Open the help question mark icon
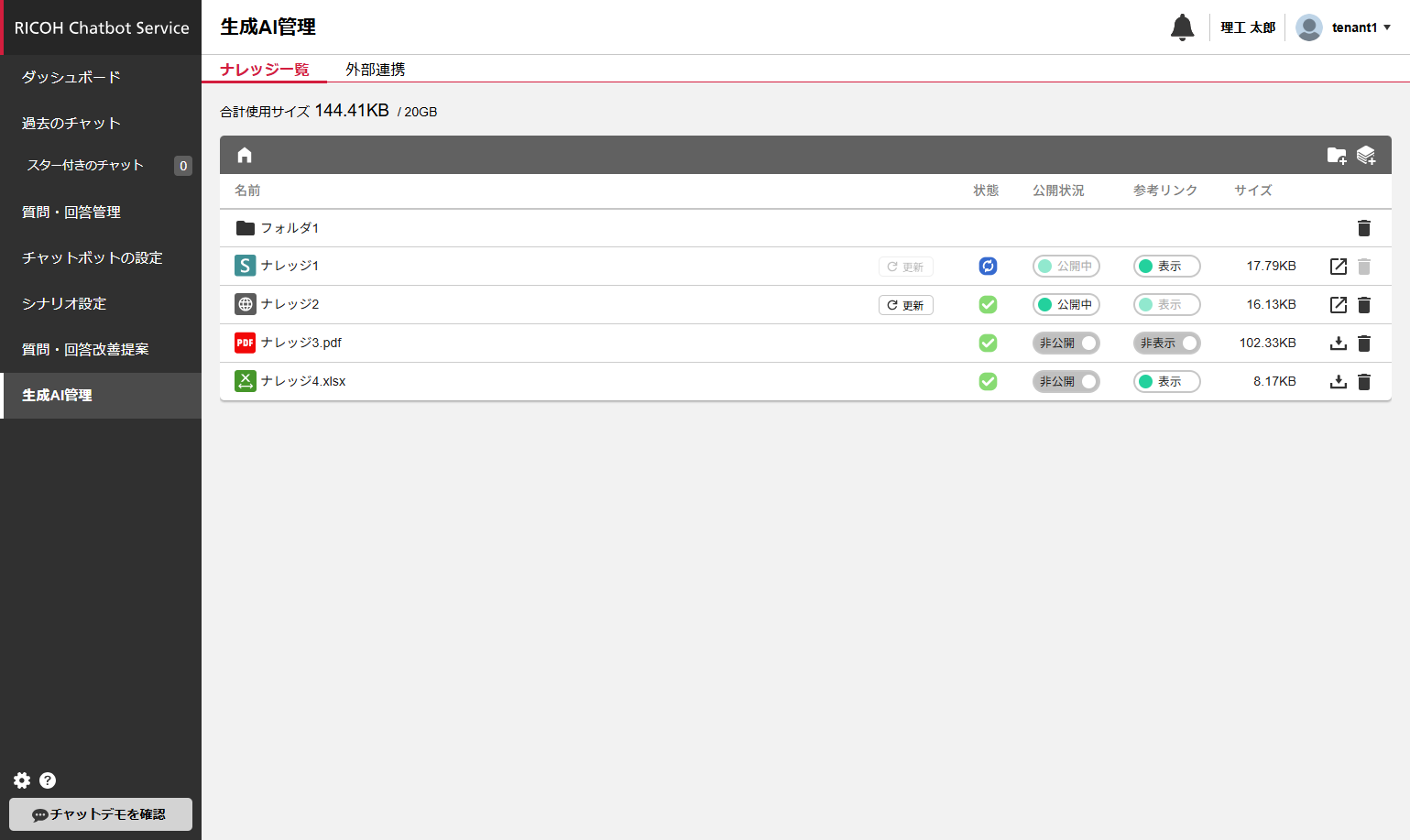This screenshot has height=840, width=1410. pos(48,780)
